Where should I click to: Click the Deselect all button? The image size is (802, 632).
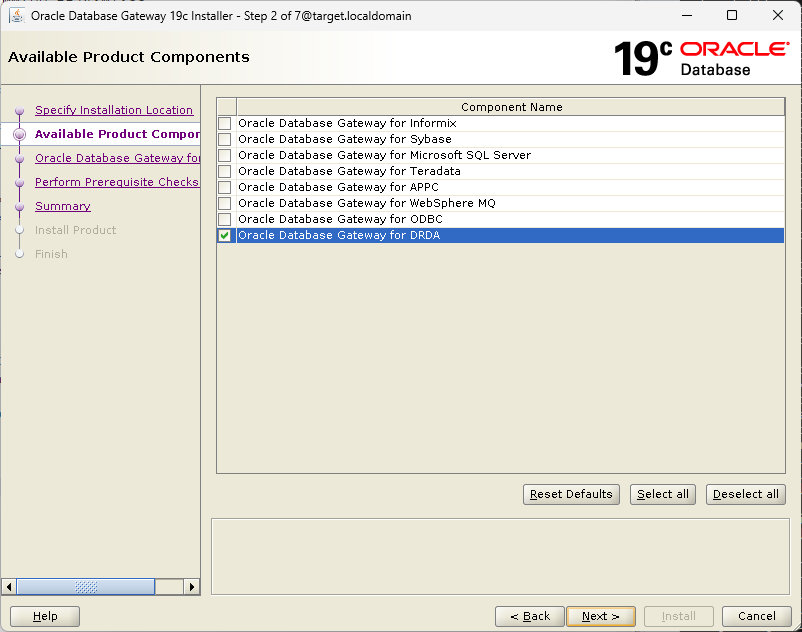coord(746,494)
